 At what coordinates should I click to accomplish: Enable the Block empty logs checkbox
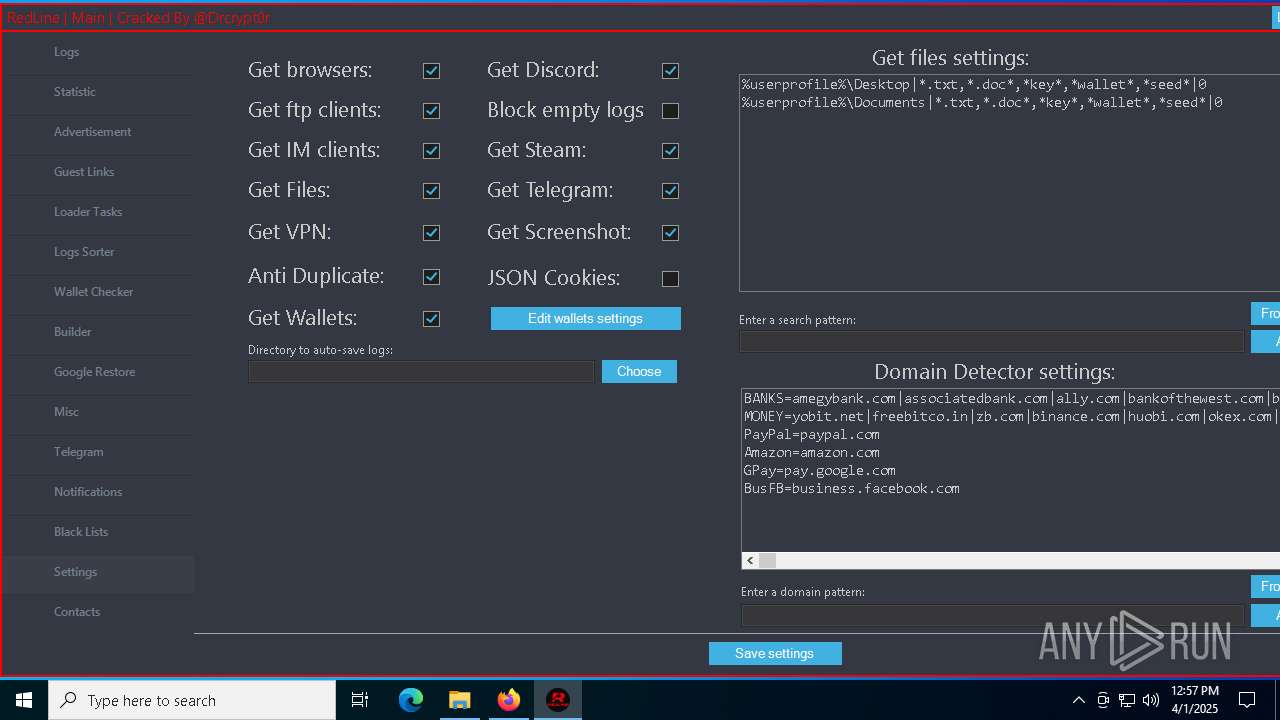[670, 111]
